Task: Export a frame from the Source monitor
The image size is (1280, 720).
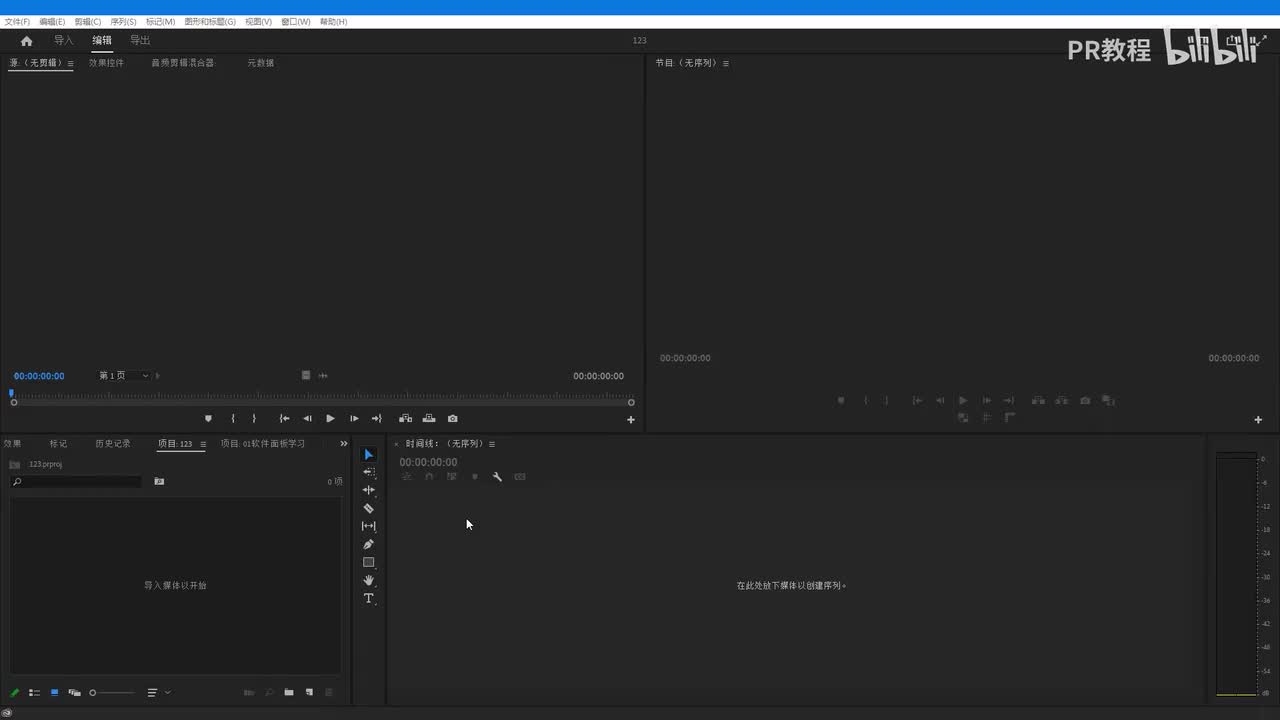Action: coord(453,419)
